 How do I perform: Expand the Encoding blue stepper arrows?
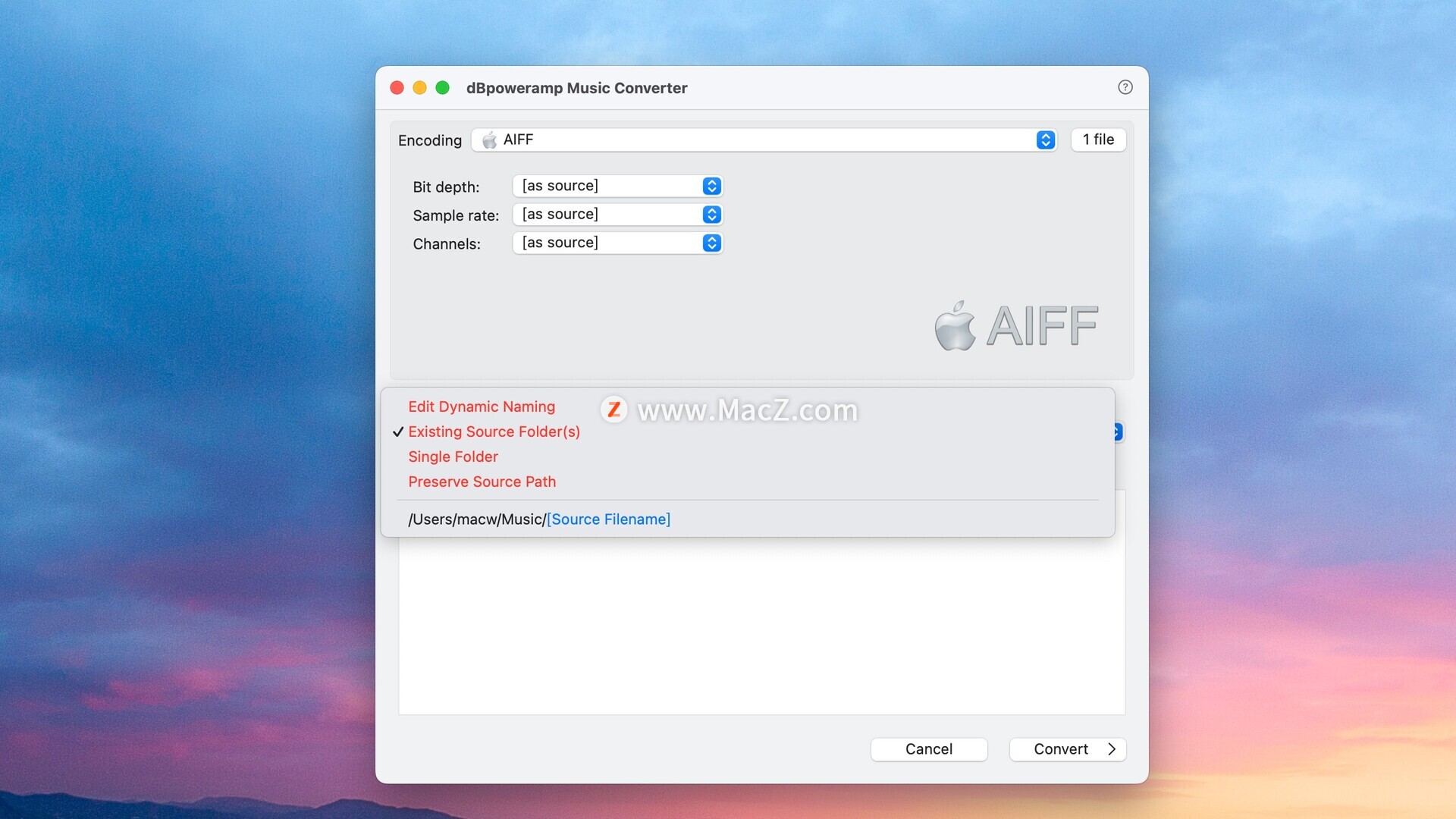[x=1045, y=140]
